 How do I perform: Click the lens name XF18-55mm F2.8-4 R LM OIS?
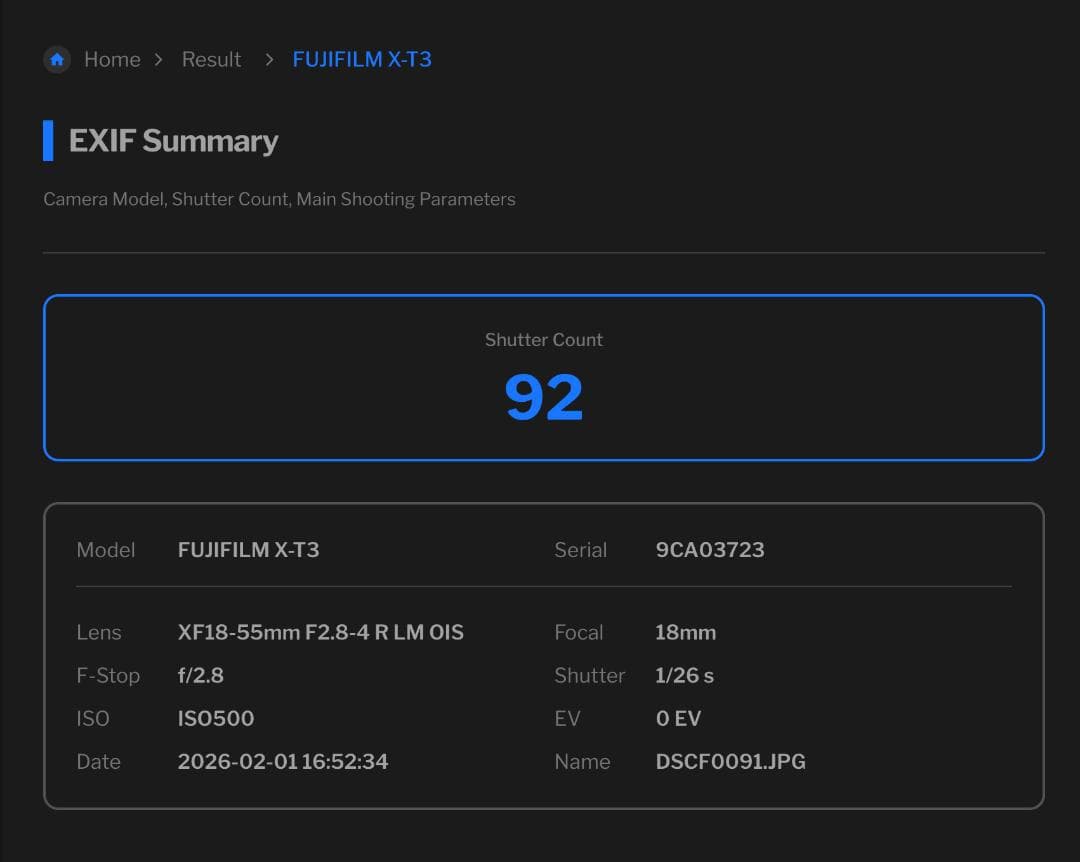320,633
